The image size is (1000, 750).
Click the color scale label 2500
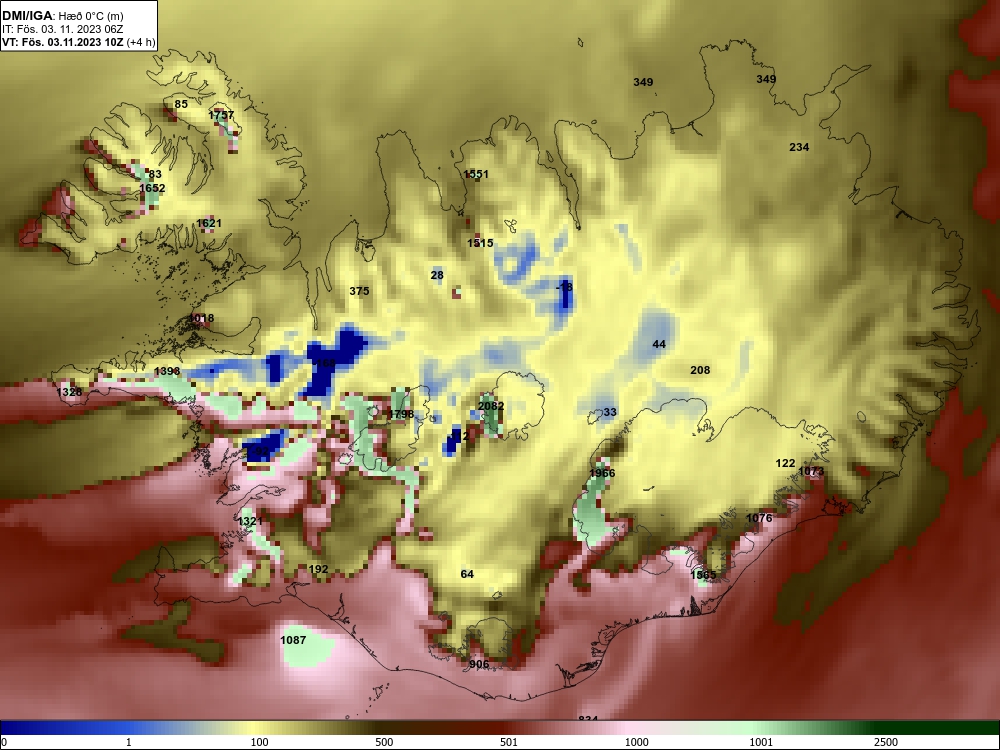click(886, 742)
